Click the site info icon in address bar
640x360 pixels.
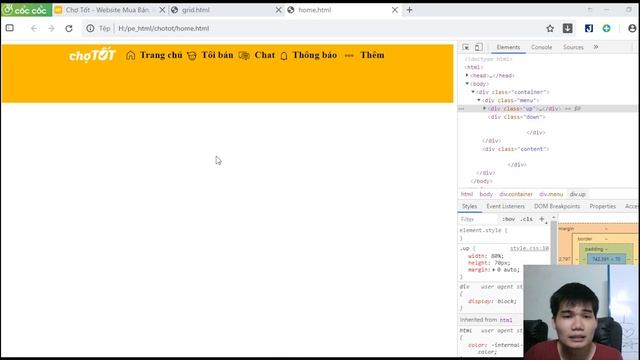pos(90,28)
